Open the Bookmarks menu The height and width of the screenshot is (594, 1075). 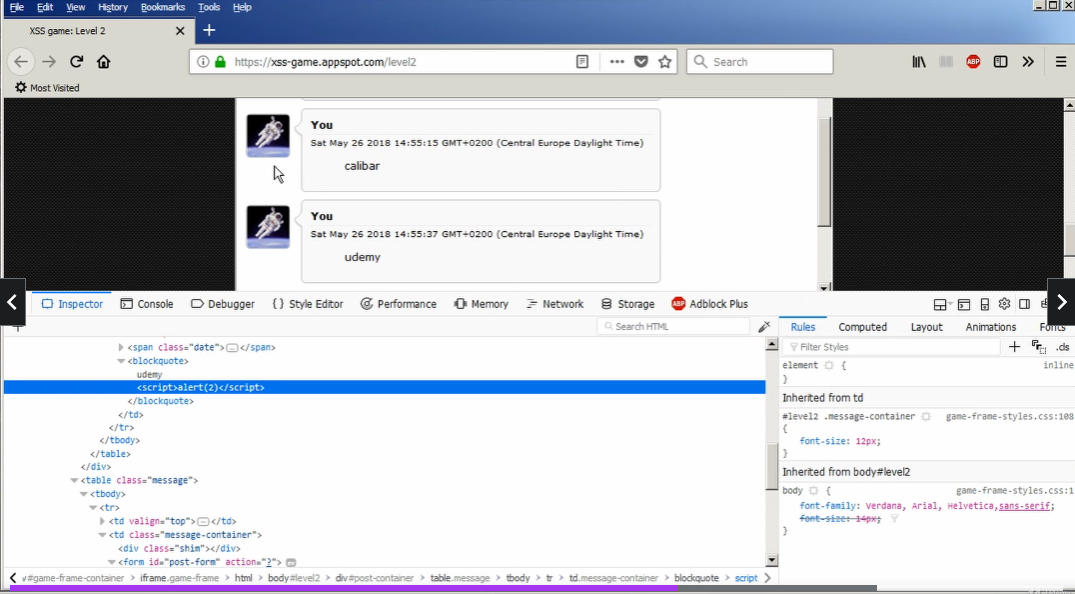pyautogui.click(x=162, y=7)
